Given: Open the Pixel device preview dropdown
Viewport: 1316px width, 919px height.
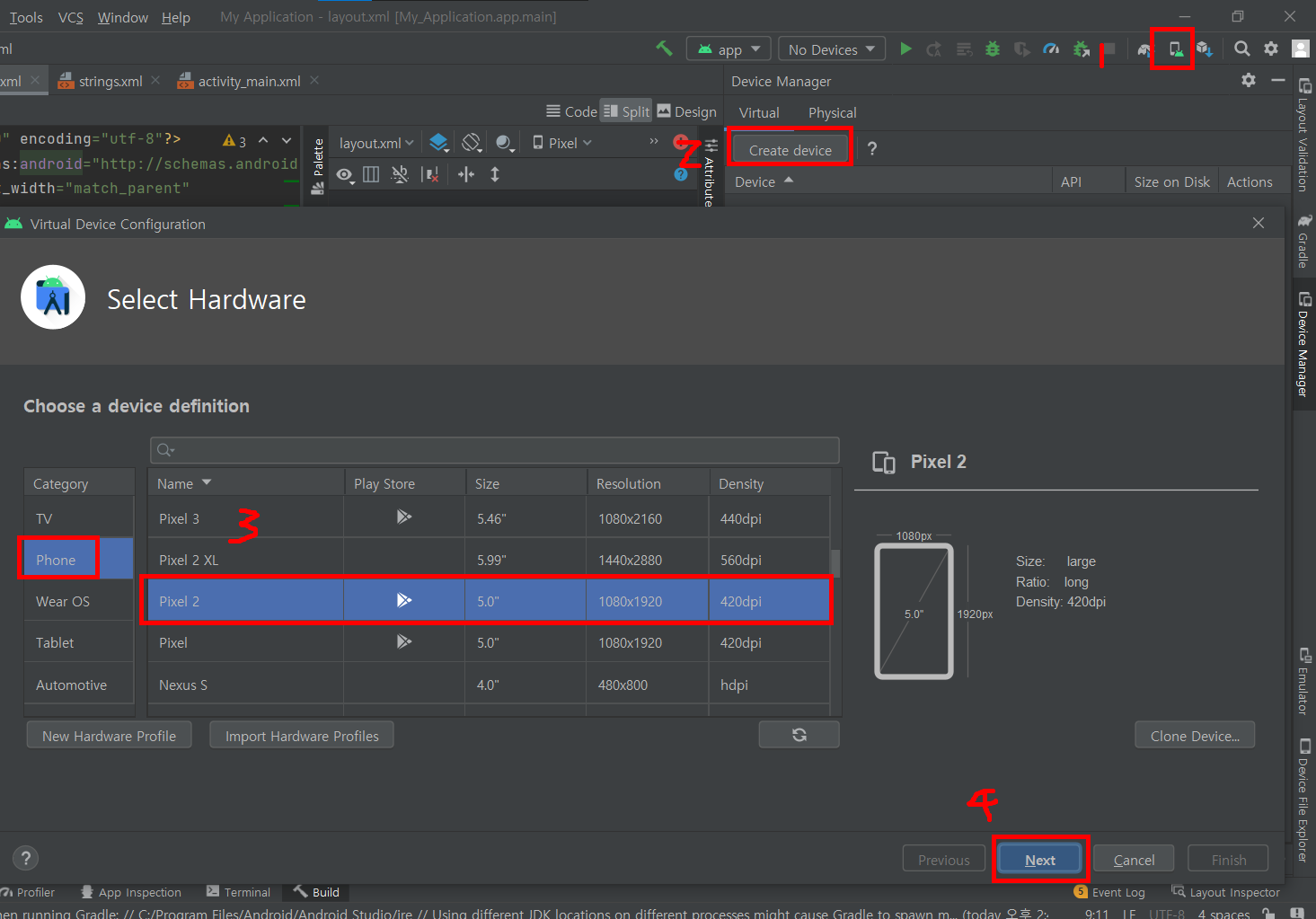Looking at the screenshot, I should 562,143.
